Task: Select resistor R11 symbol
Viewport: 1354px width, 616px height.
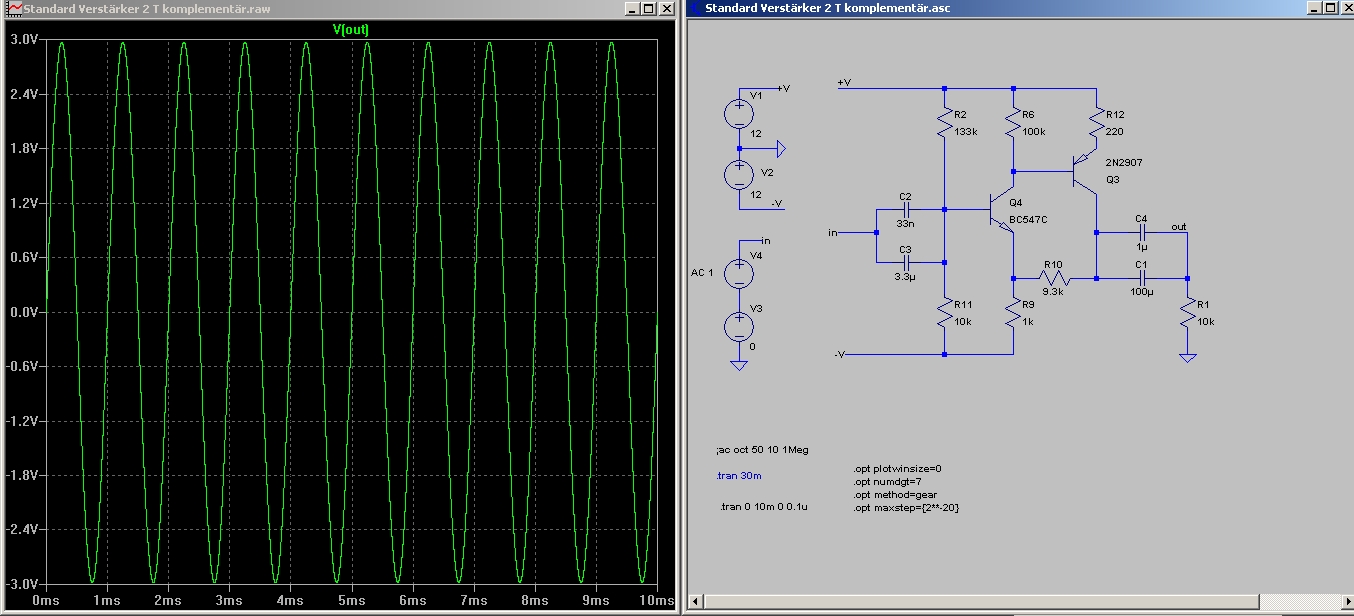Action: tap(945, 314)
